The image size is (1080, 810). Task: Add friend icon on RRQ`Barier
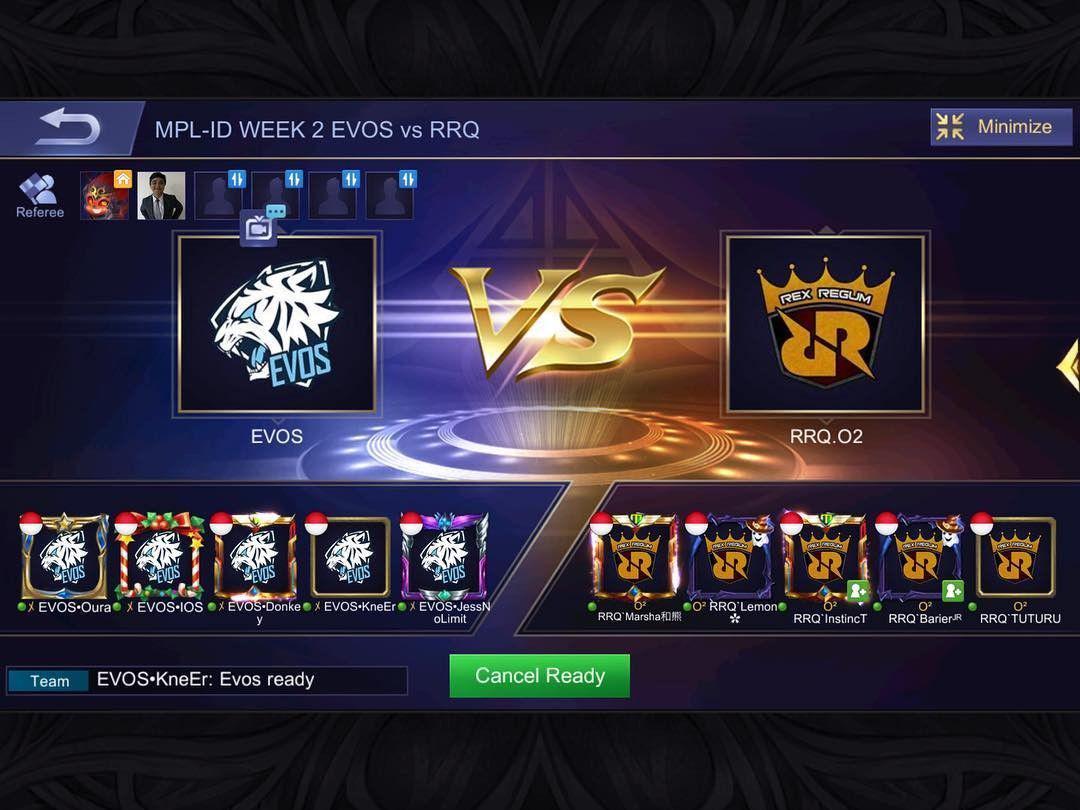pyautogui.click(x=952, y=591)
